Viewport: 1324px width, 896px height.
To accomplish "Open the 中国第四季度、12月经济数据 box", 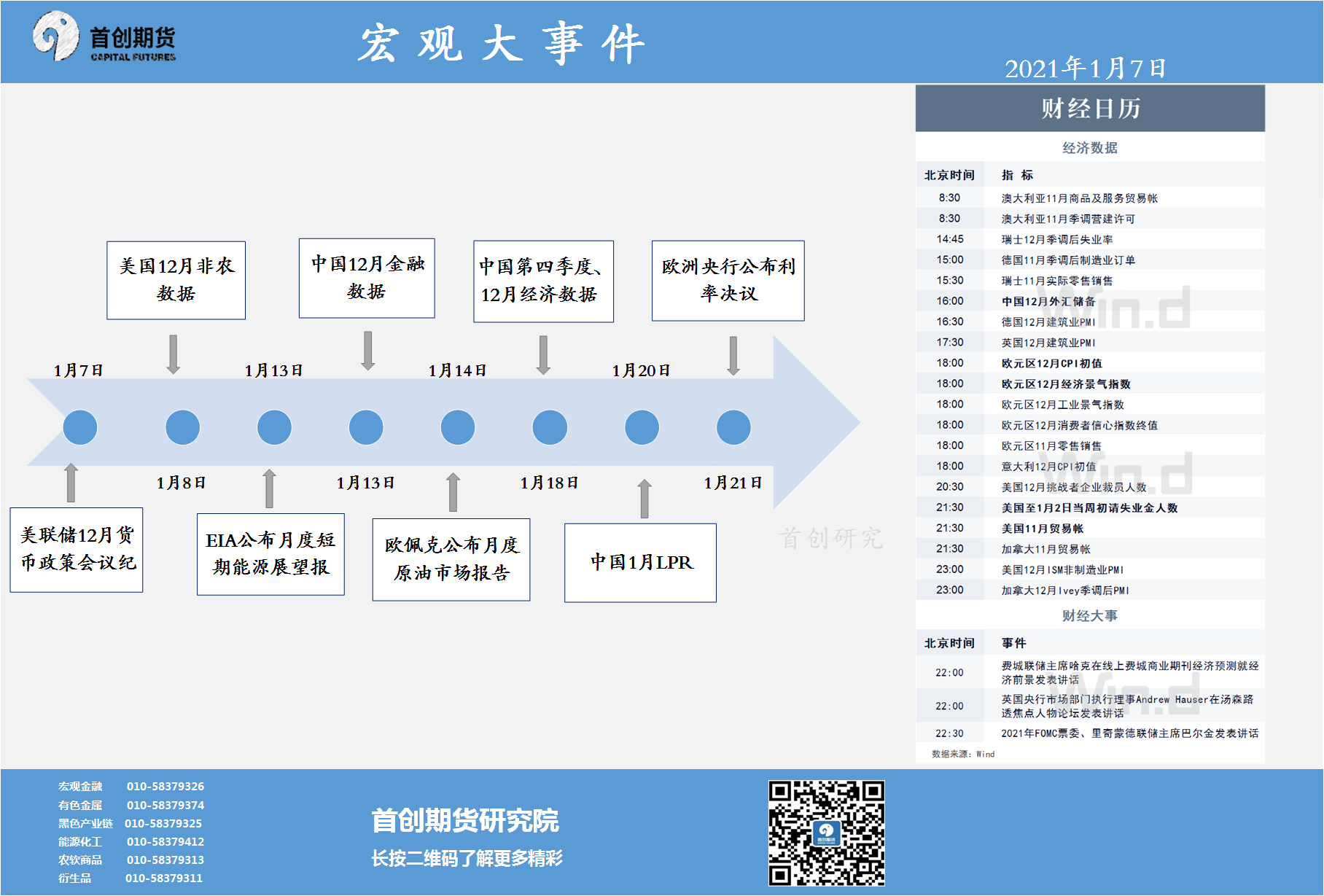I will coord(543,281).
